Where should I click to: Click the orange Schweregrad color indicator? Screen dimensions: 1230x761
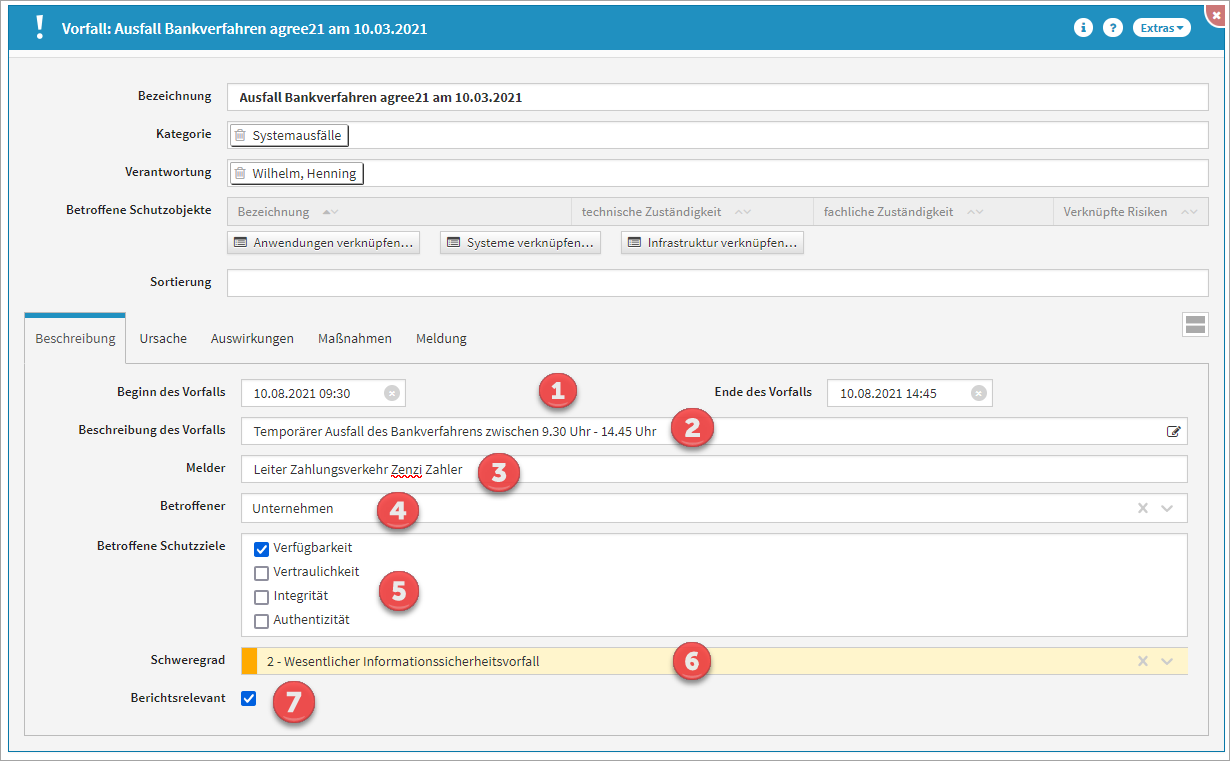tap(249, 661)
